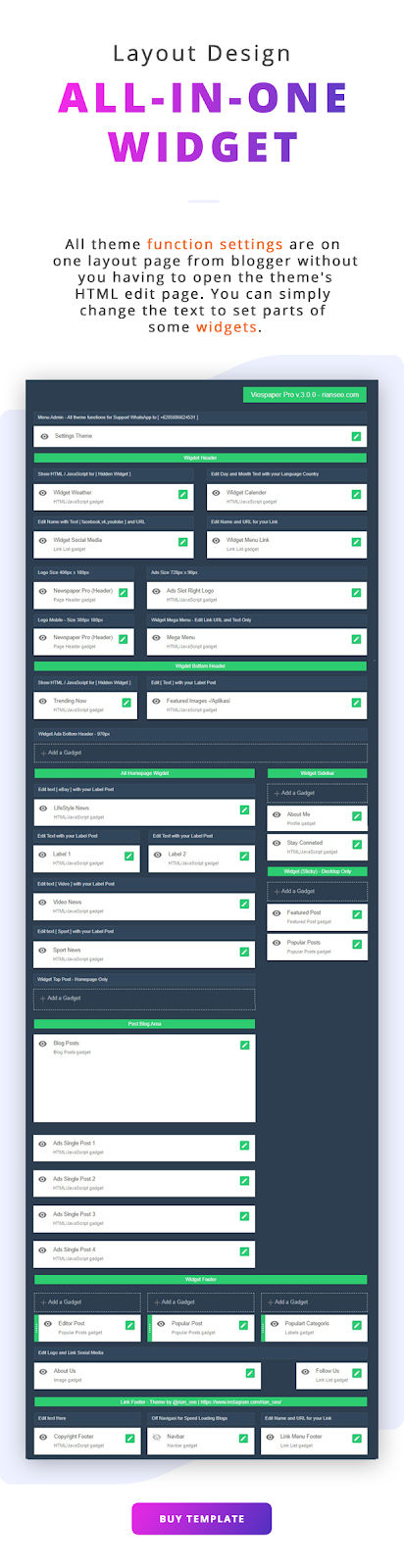Open the Ads Single Post 4 edit icon
This screenshot has width=404, height=1568.
[x=244, y=1251]
